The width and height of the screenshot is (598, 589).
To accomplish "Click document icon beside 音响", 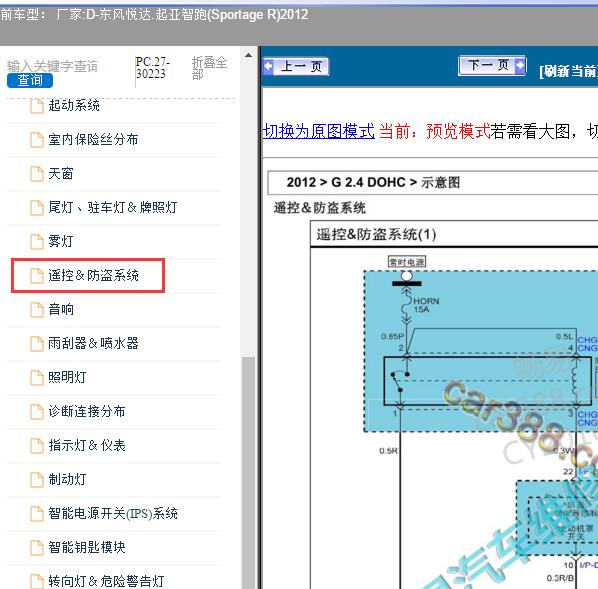I will [37, 309].
